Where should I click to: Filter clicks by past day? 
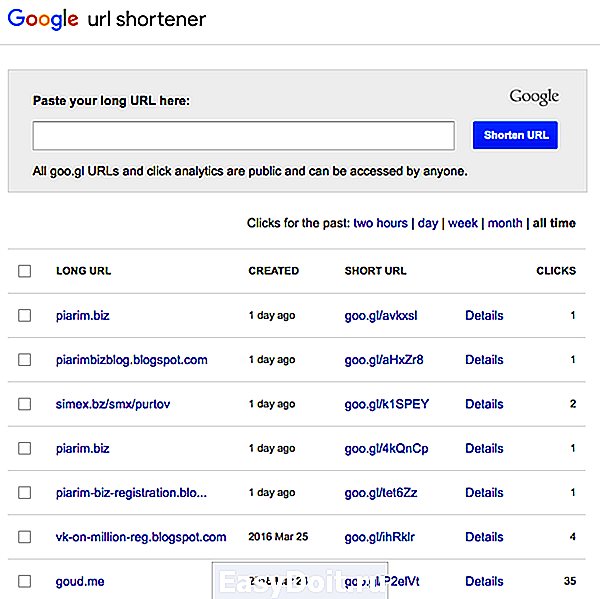(x=427, y=223)
